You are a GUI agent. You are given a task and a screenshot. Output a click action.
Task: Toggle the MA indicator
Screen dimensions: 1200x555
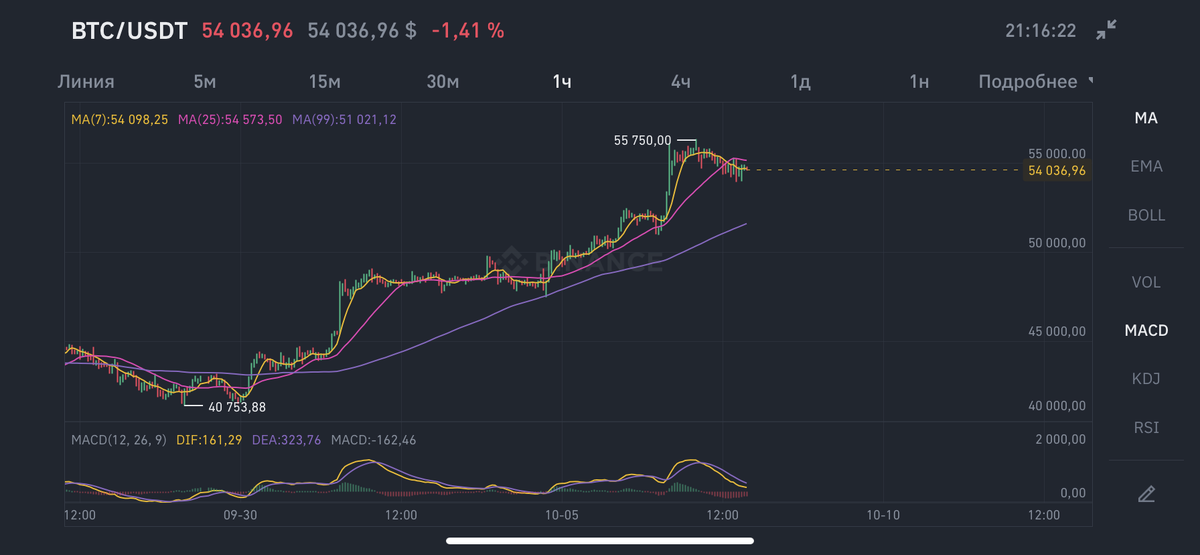[x=1146, y=118]
